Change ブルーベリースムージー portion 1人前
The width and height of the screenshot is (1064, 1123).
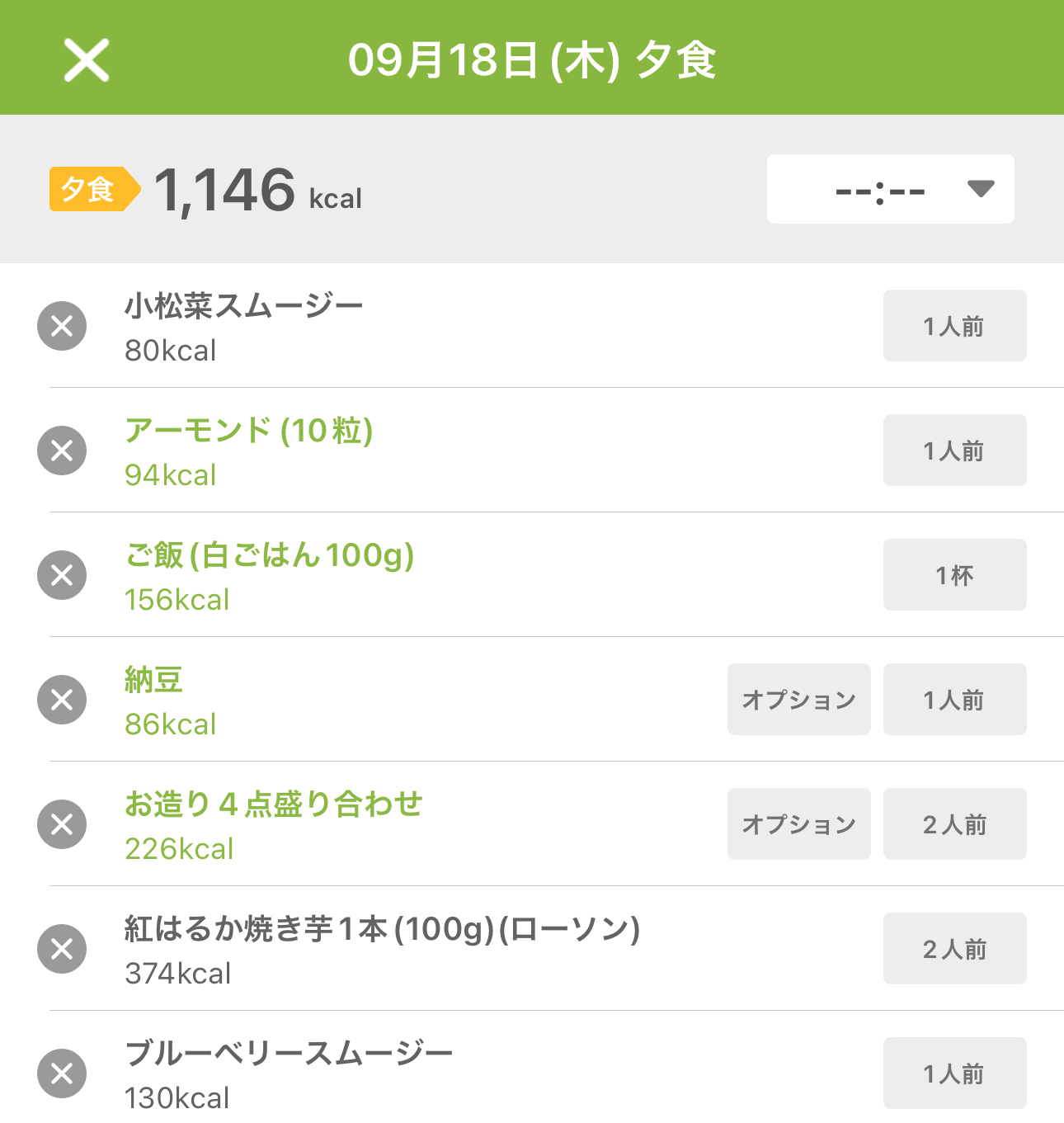[x=955, y=1073]
